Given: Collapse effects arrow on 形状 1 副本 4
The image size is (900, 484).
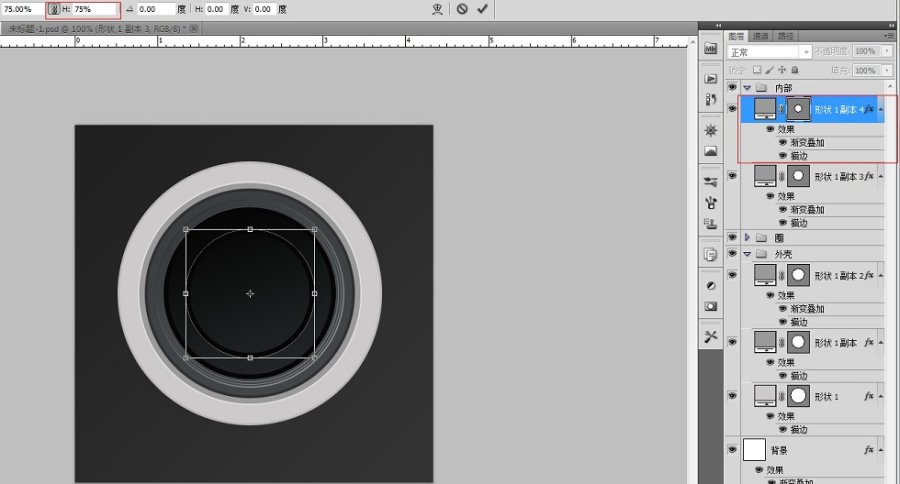Looking at the screenshot, I should tap(881, 109).
